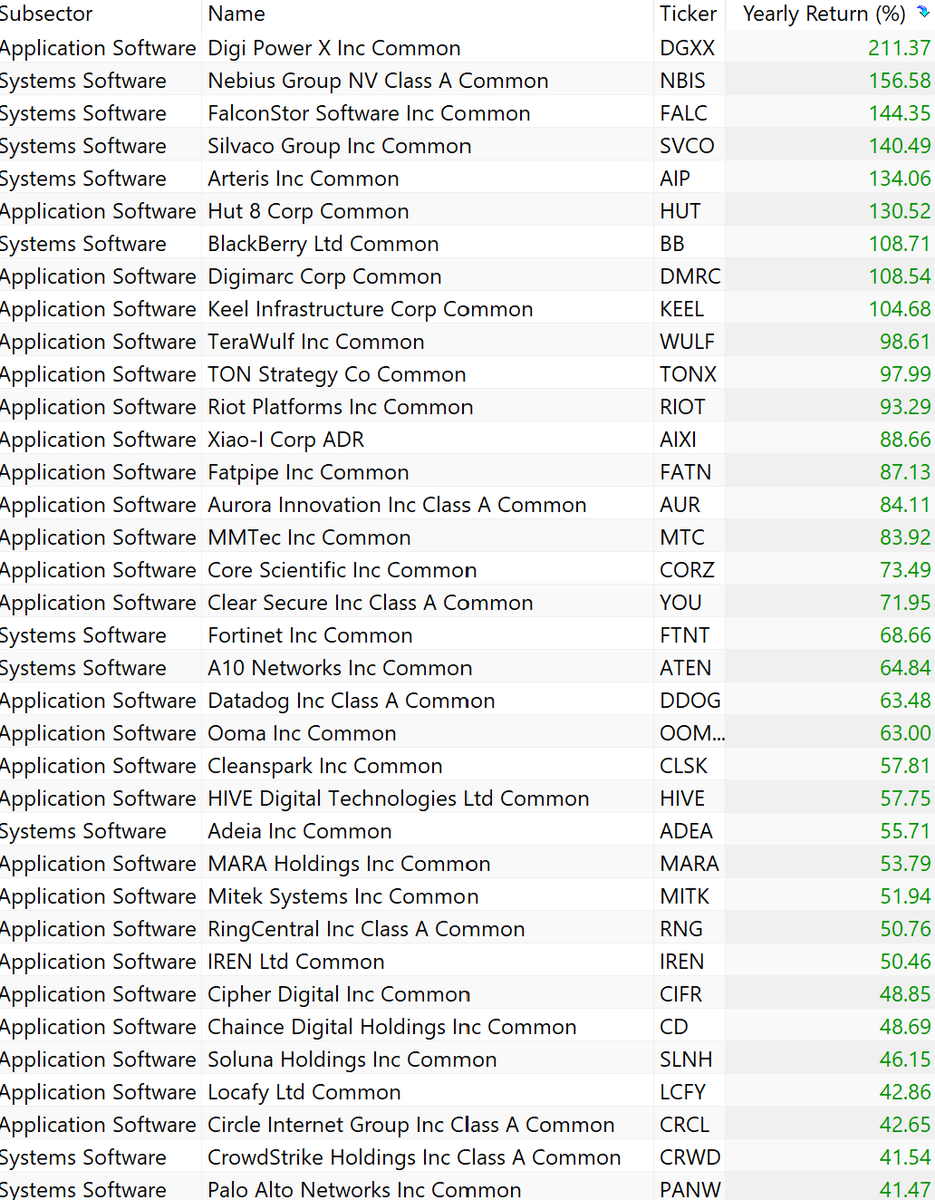The height and width of the screenshot is (1200, 935).
Task: Click Xiao-I Corp ADR name cell
Action: coord(286,440)
